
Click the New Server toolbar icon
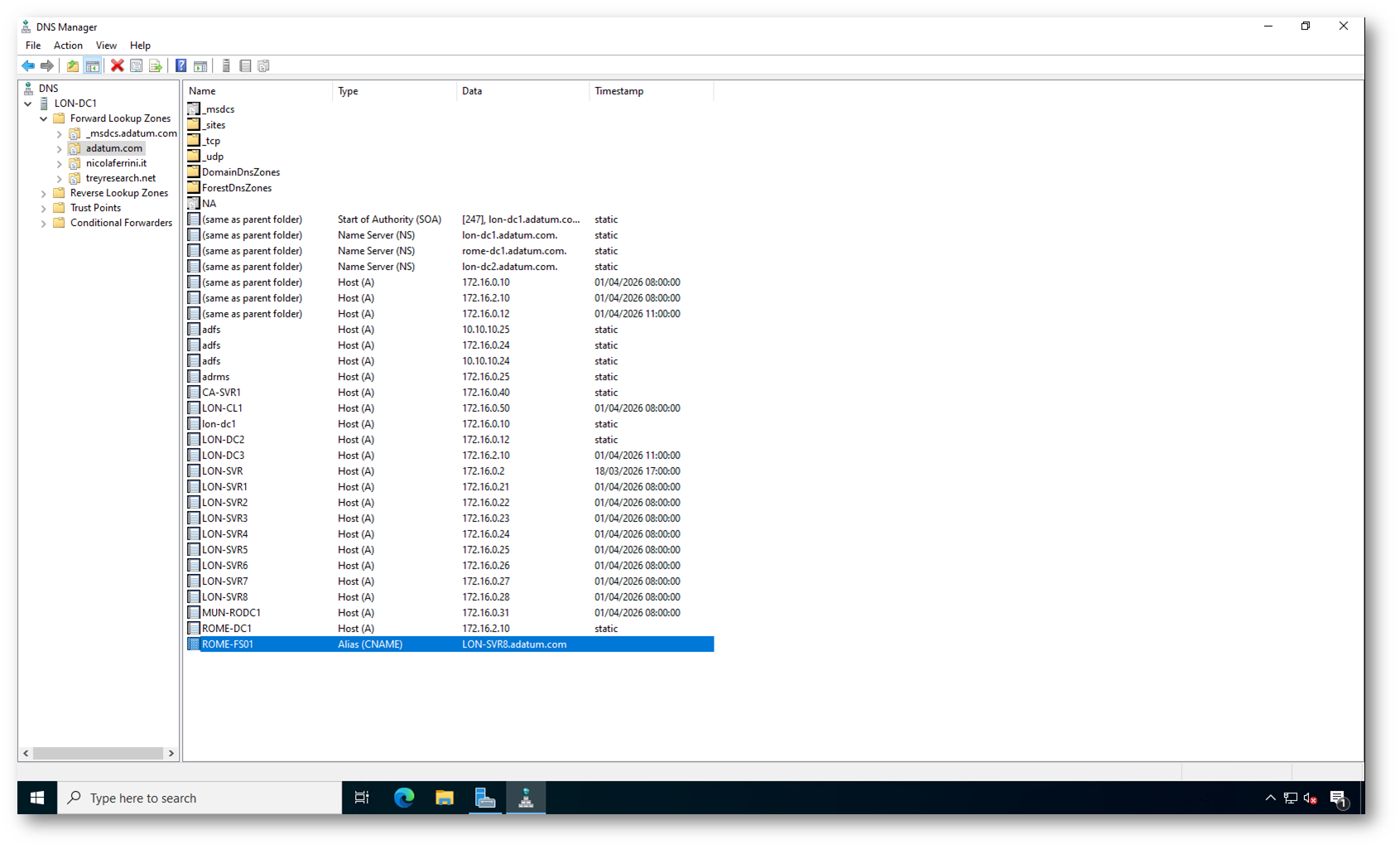coord(226,66)
